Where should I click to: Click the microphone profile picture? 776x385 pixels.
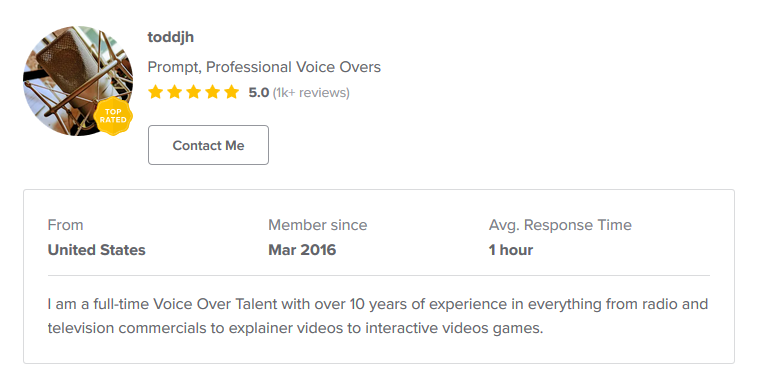pos(78,81)
